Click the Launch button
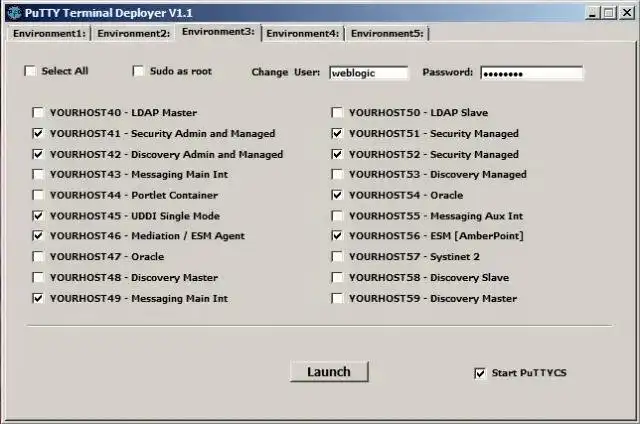Viewport: 640px width, 424px height. (x=329, y=372)
